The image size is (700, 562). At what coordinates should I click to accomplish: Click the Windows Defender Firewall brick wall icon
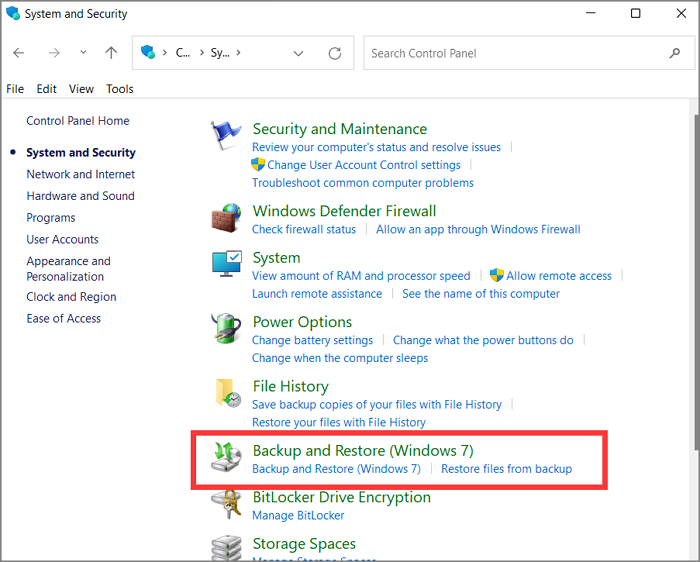pos(226,218)
